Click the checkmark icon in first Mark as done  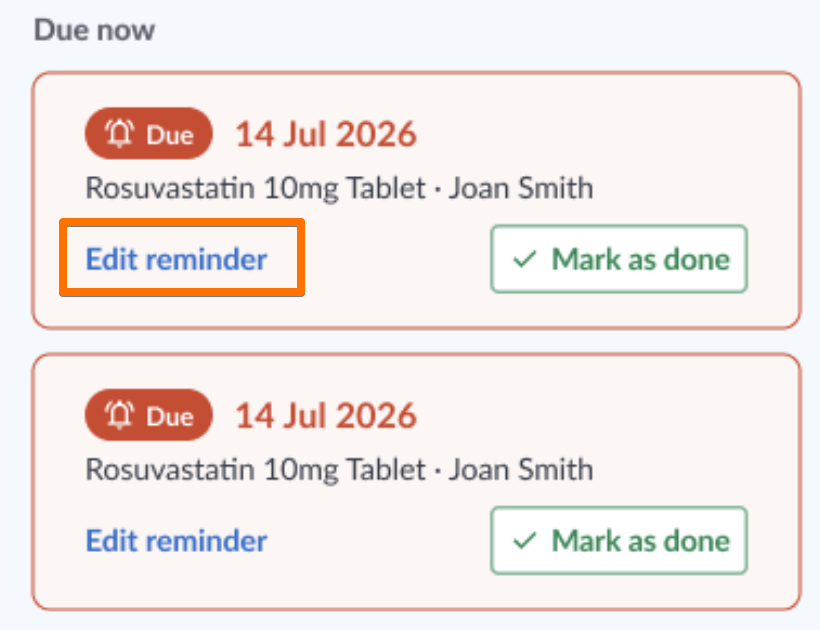[525, 259]
